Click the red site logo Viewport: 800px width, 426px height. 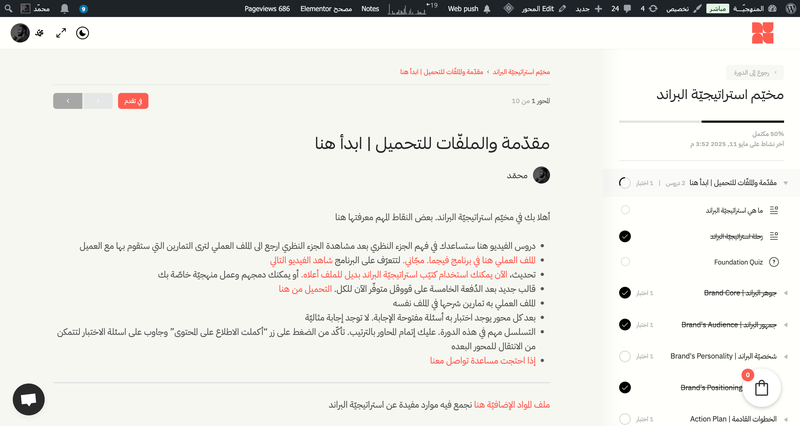click(x=763, y=33)
